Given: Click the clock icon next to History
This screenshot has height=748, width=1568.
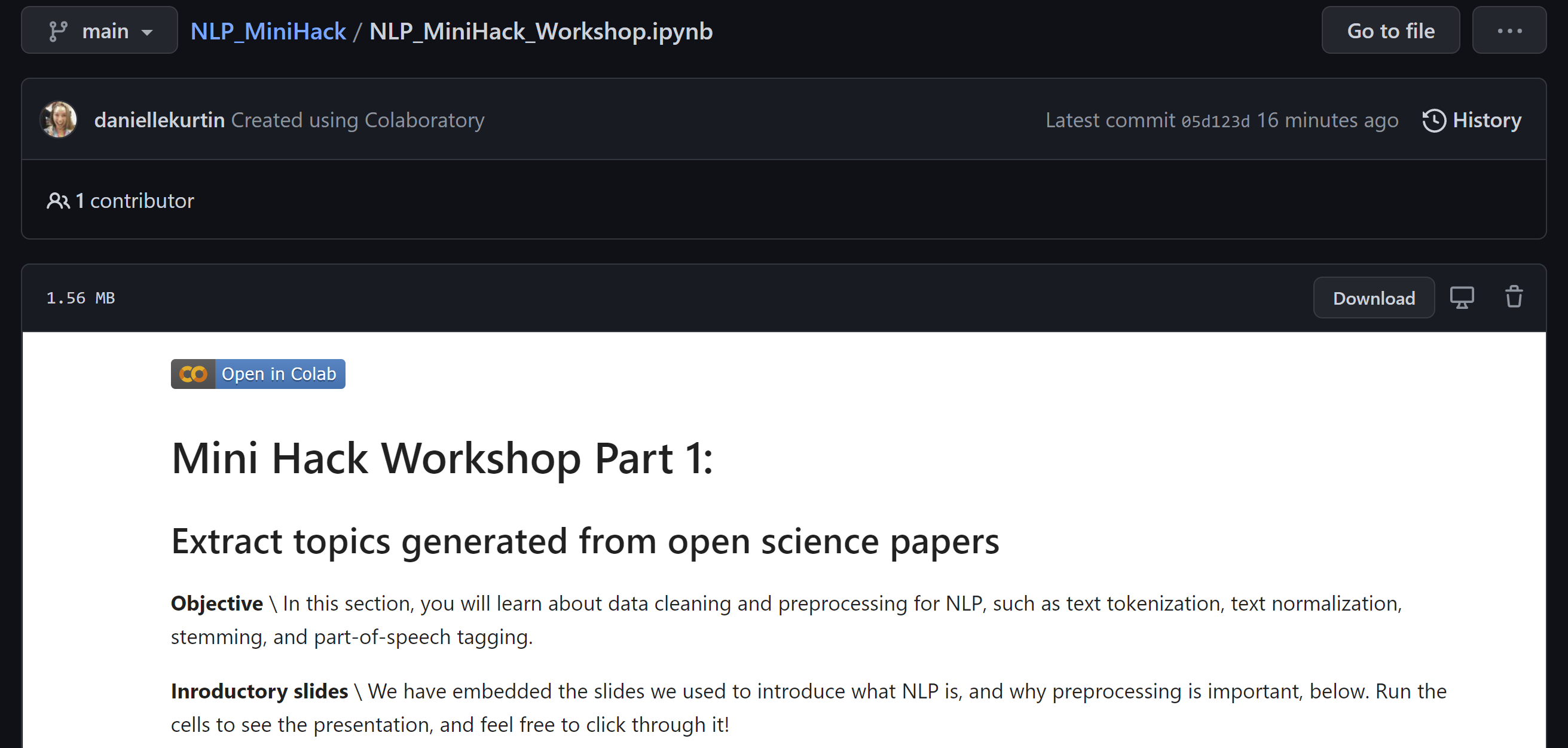Looking at the screenshot, I should pos(1435,121).
